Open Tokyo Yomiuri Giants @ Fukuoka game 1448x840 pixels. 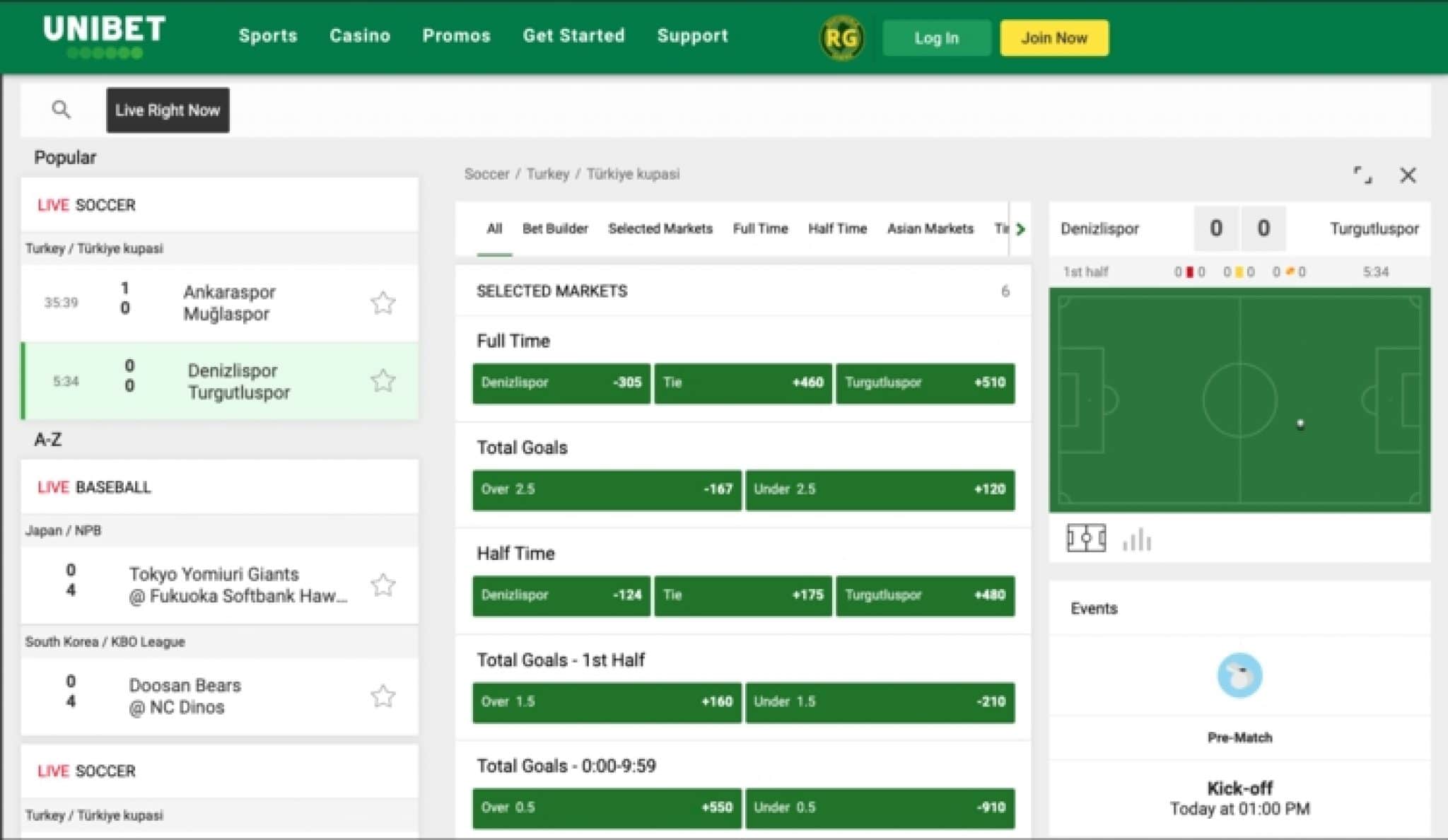coord(219,585)
